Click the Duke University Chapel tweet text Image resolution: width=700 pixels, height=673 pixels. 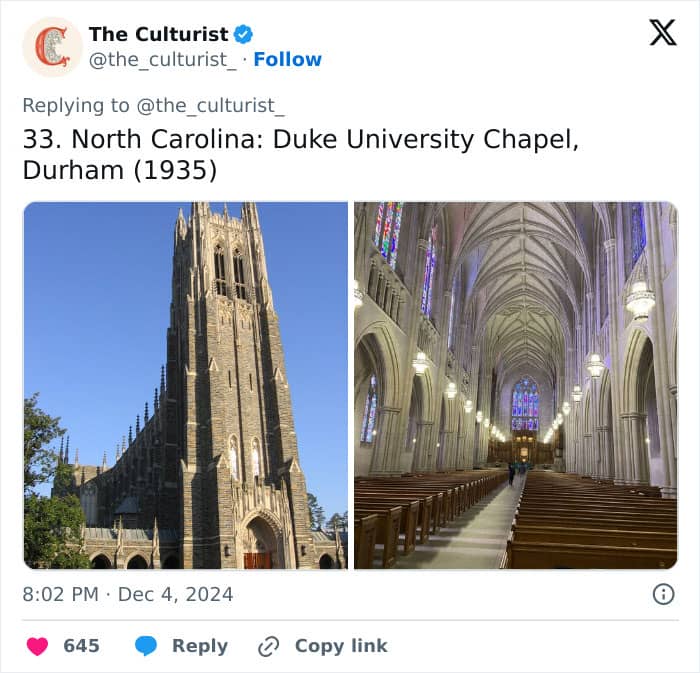coord(300,154)
